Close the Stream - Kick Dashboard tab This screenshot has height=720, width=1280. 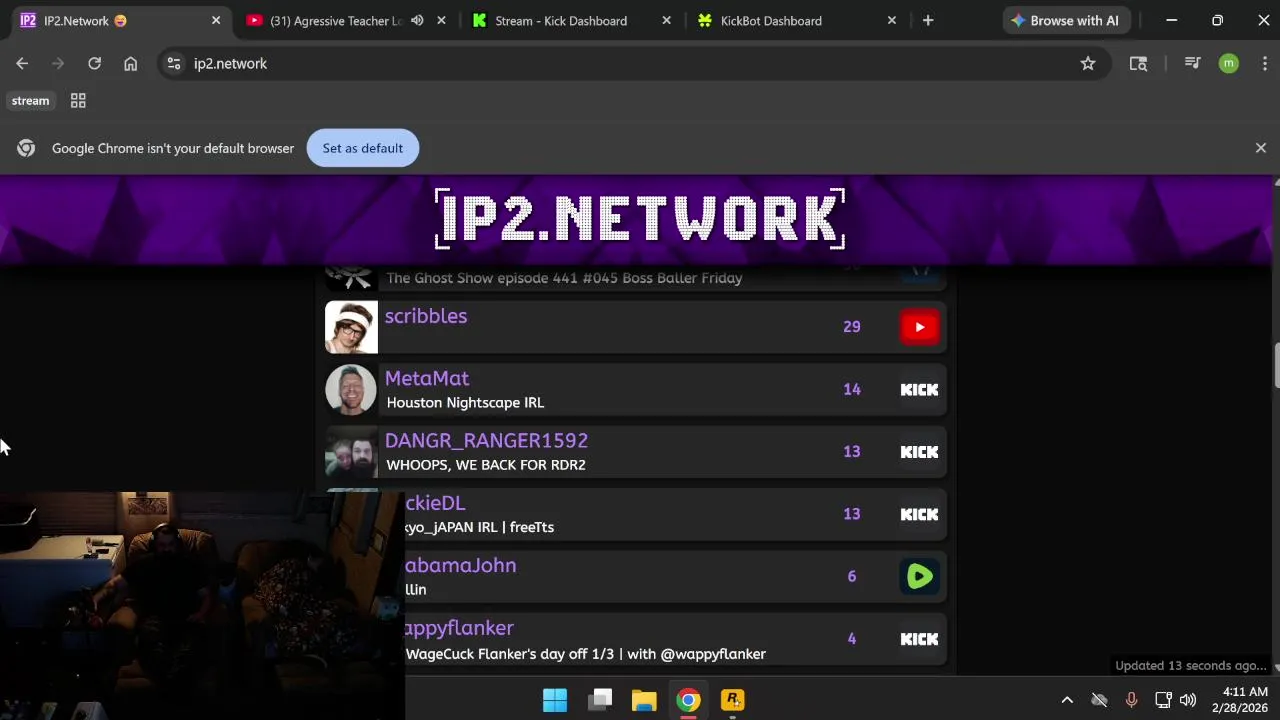coord(667,20)
